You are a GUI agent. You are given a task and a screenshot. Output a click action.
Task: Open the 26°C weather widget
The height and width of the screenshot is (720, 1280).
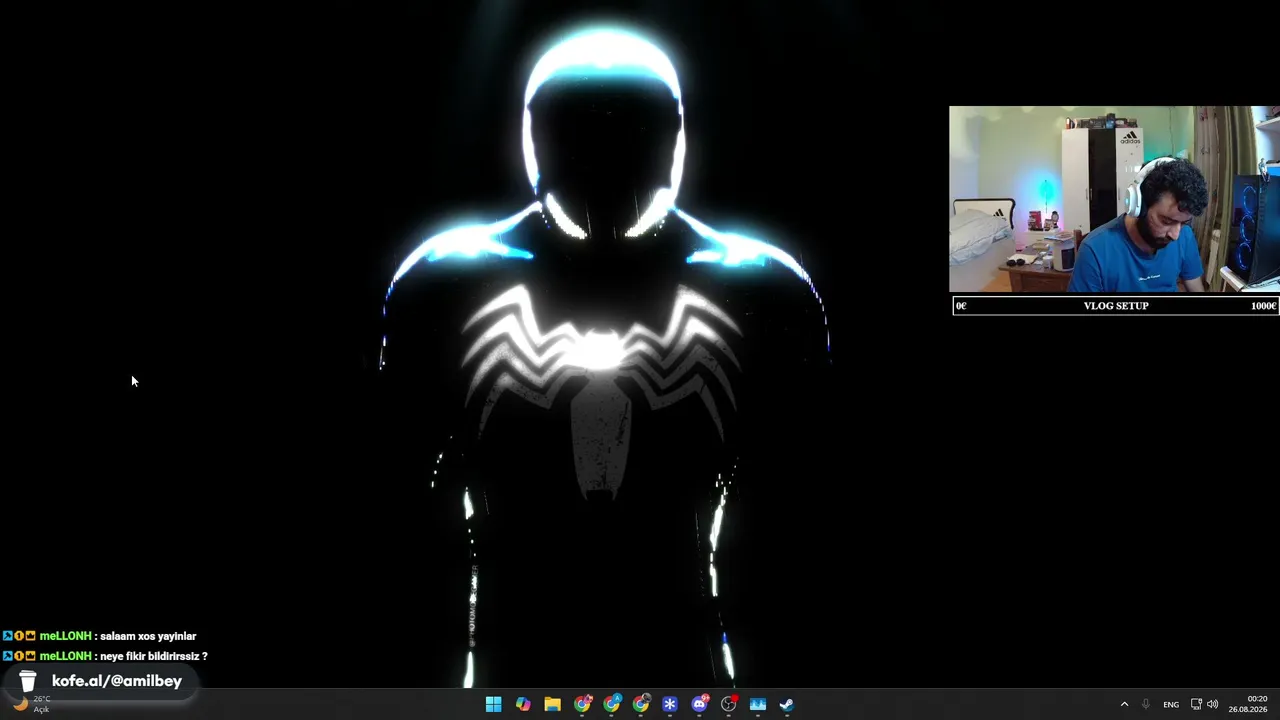pyautogui.click(x=32, y=704)
